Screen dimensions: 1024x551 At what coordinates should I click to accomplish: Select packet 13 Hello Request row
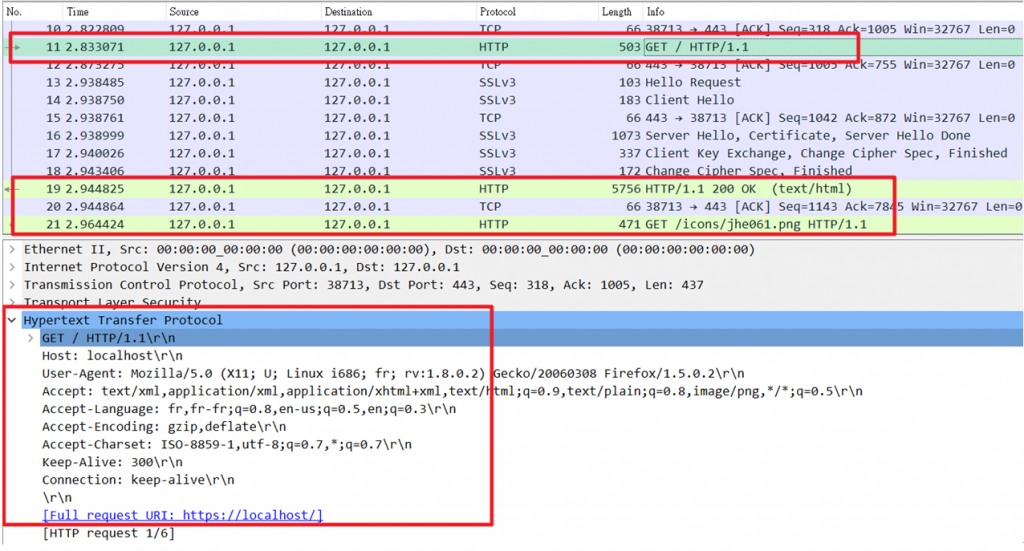click(512, 82)
